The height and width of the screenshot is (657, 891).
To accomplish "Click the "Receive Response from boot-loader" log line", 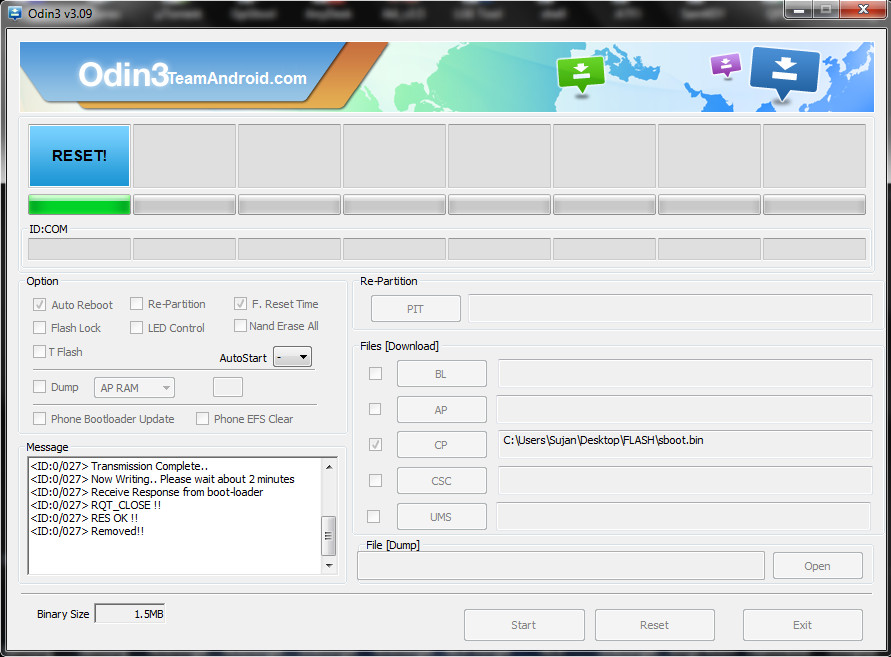I will [x=147, y=492].
